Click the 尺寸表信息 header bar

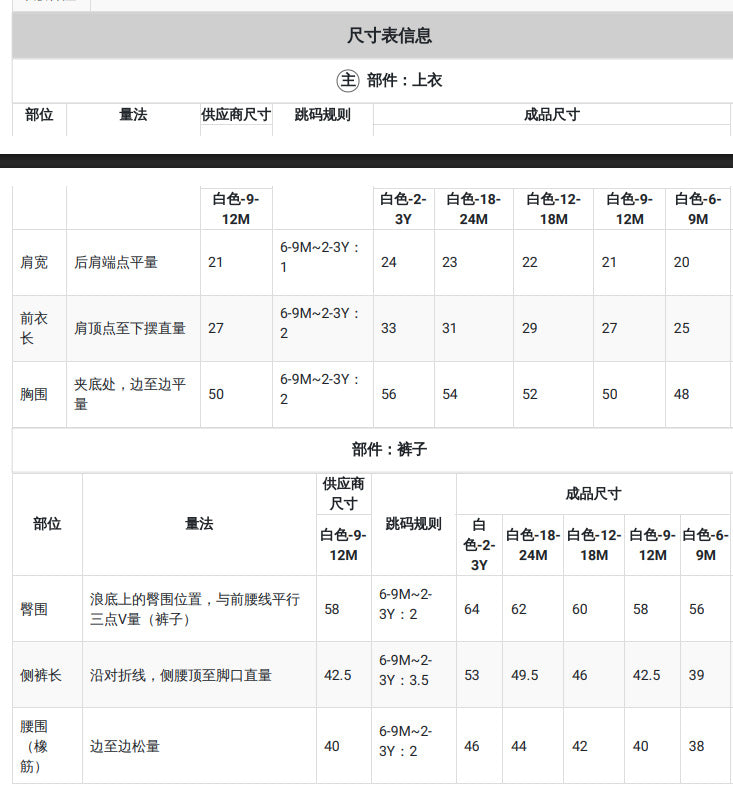click(x=373, y=35)
